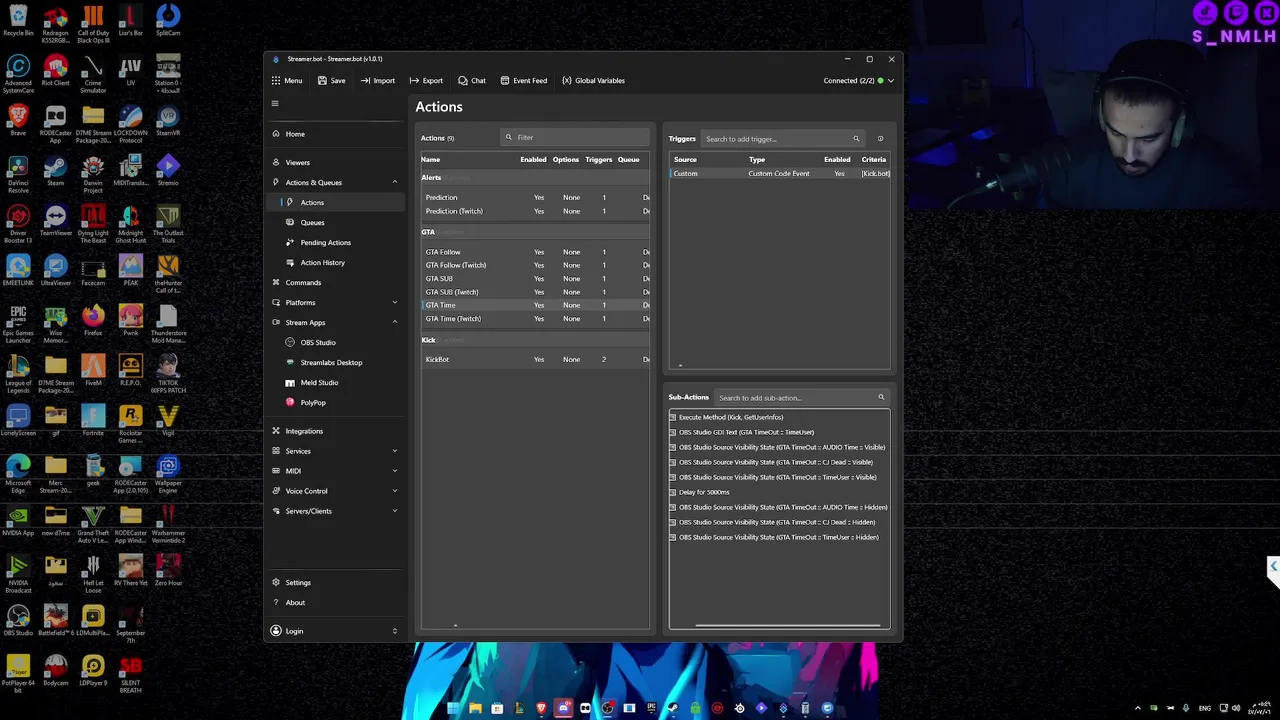Select the Queues icon in sidebar
This screenshot has height=720, width=1280.
click(290, 222)
